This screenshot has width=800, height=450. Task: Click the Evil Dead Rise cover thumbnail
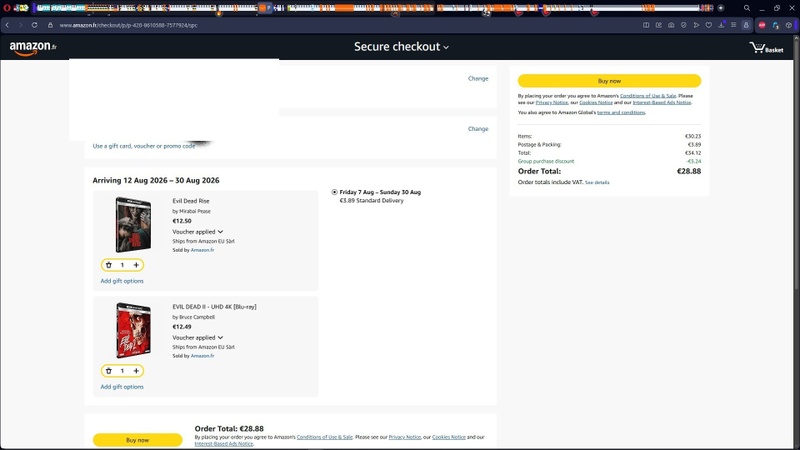point(133,224)
